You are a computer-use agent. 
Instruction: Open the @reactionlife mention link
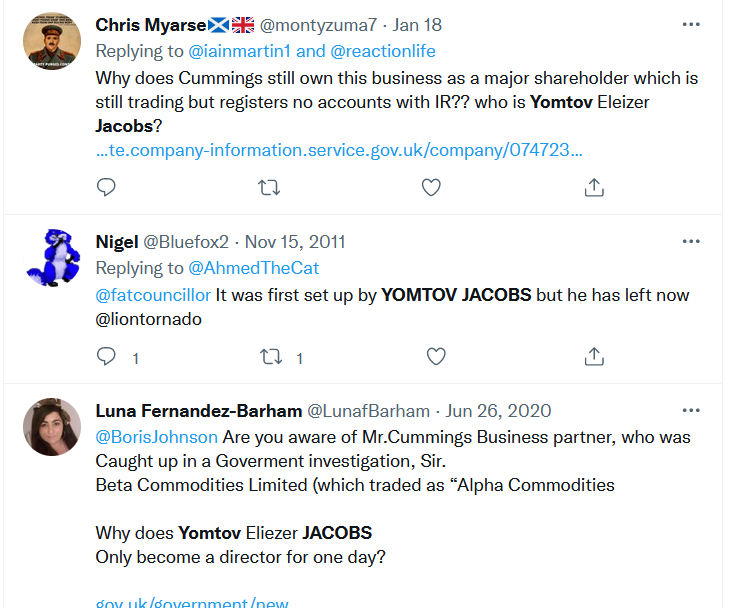[382, 51]
